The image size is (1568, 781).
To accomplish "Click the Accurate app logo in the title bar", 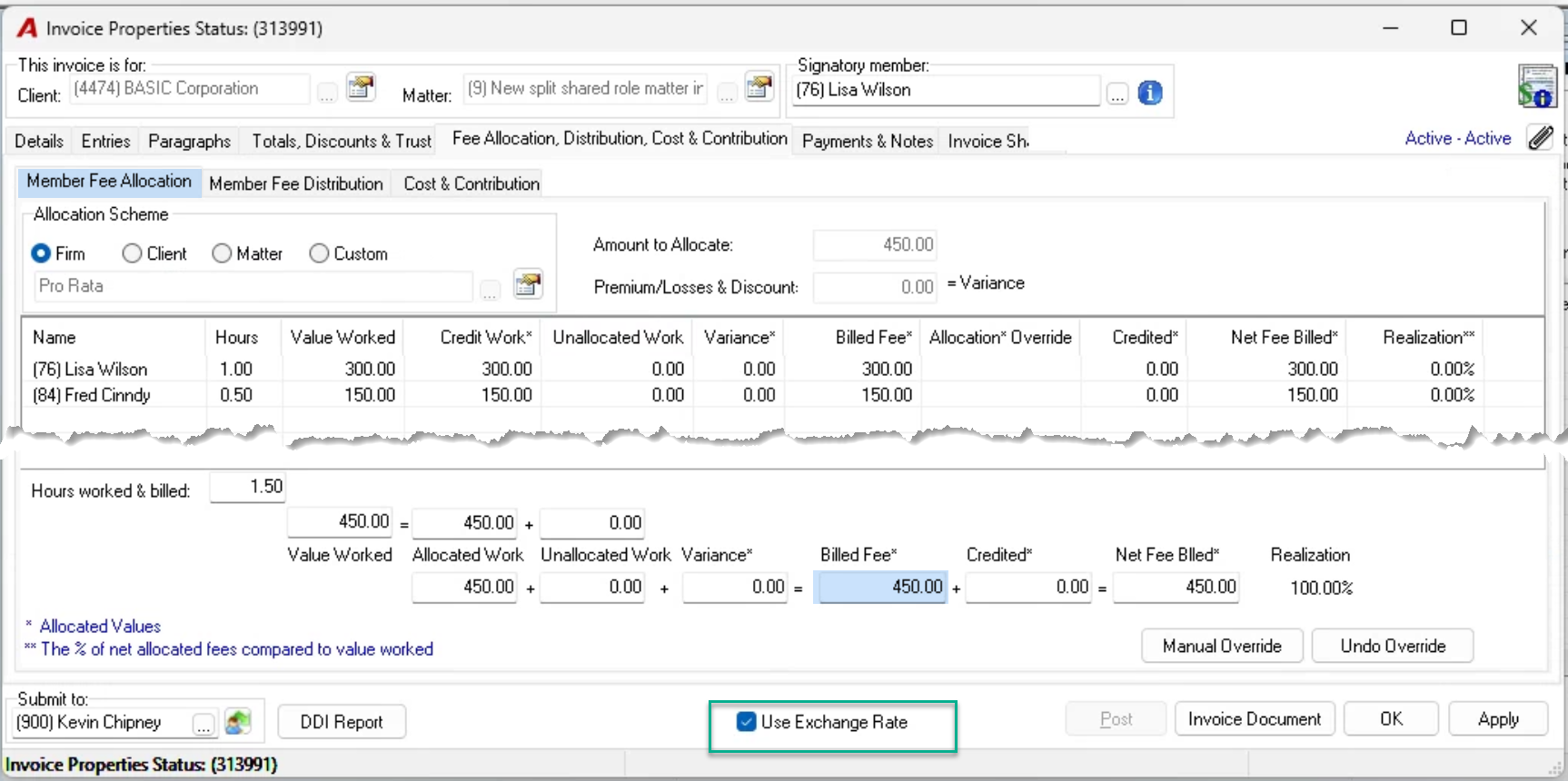I will point(27,28).
